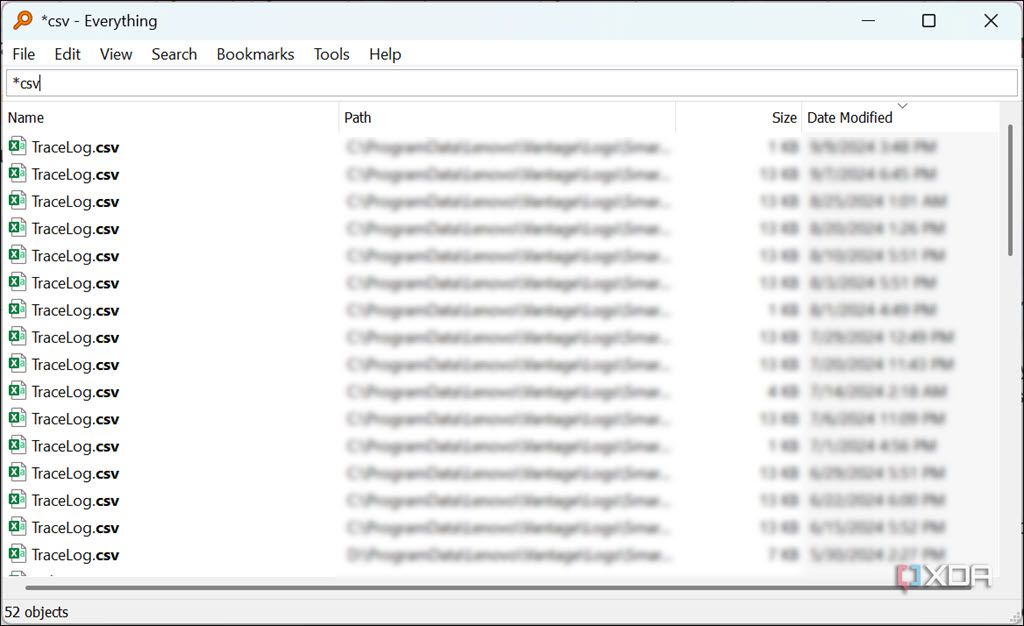1024x626 pixels.
Task: Click the spreadsheet icon of the first TraceLog.csv
Action: coord(16,146)
